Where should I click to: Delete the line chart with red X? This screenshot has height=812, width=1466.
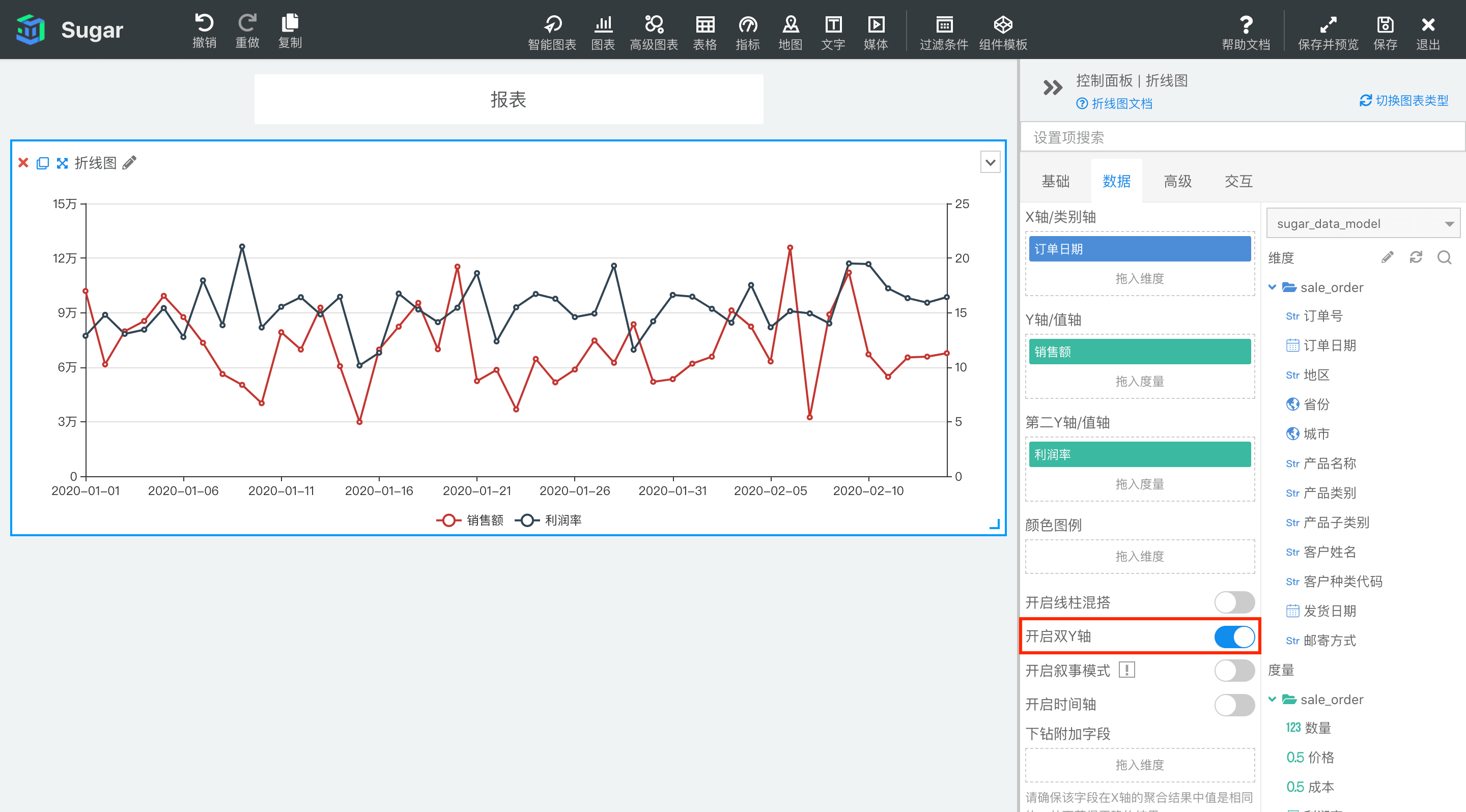click(23, 163)
